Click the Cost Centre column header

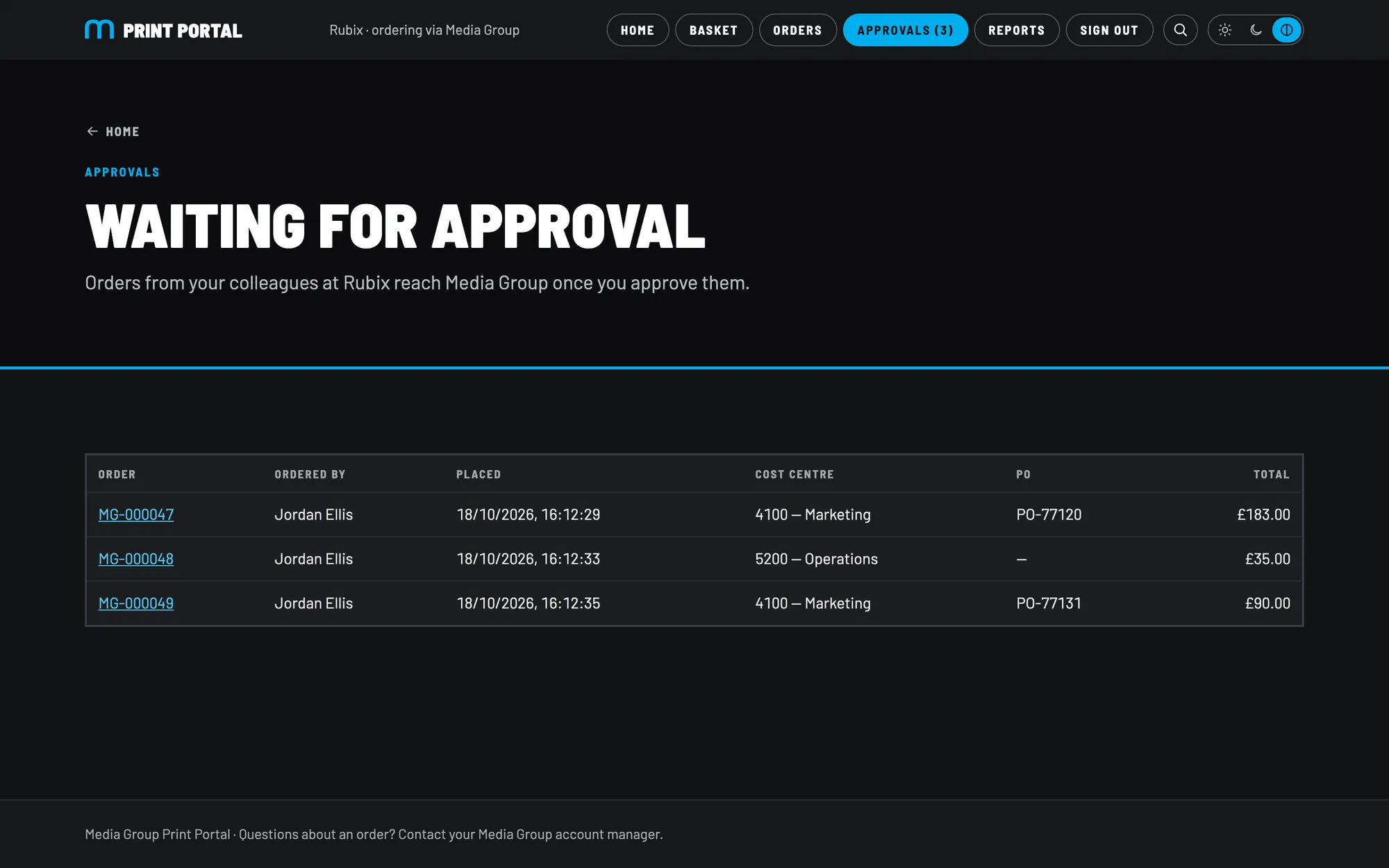(x=795, y=474)
